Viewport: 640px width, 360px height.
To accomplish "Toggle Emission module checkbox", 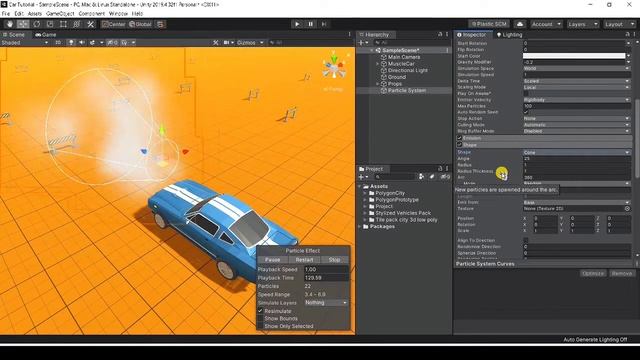I will 460,138.
